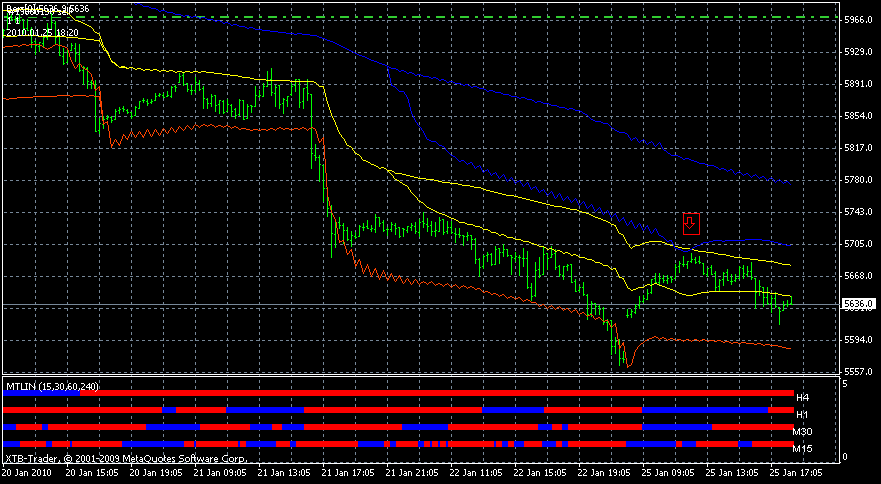
Task: Click the 5668.0 price axis label
Action: [x=858, y=276]
